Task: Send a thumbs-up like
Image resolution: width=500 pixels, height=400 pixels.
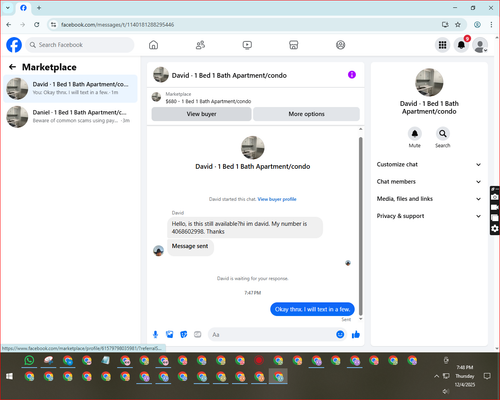Action: [x=356, y=334]
